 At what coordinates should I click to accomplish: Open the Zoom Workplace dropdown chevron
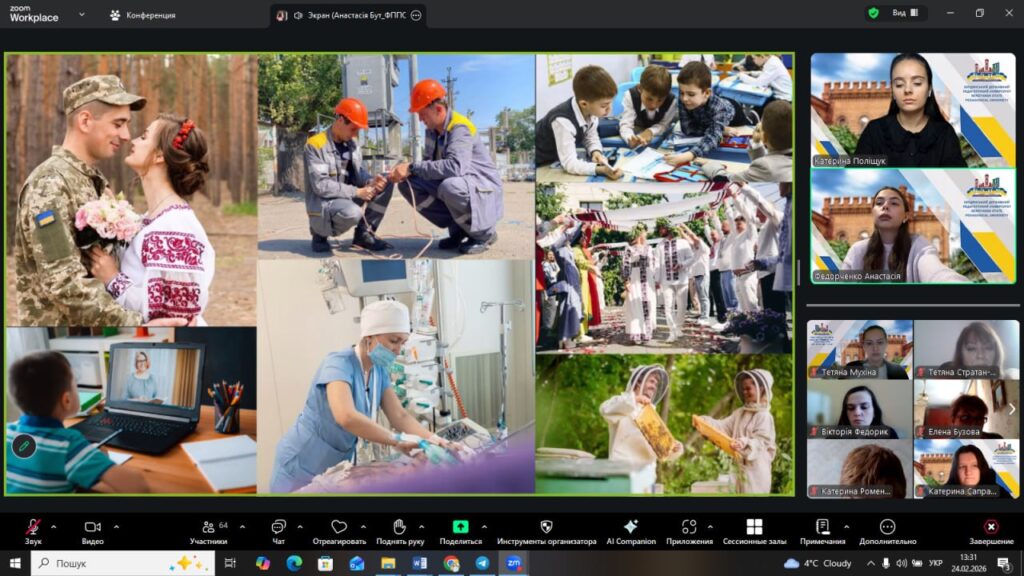(82, 15)
